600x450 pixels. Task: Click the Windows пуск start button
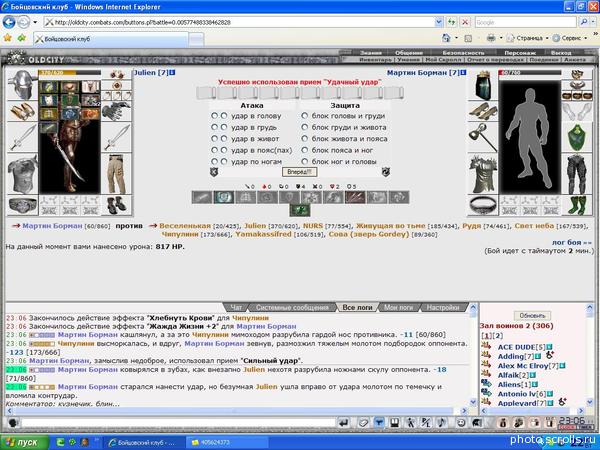pyautogui.click(x=24, y=442)
